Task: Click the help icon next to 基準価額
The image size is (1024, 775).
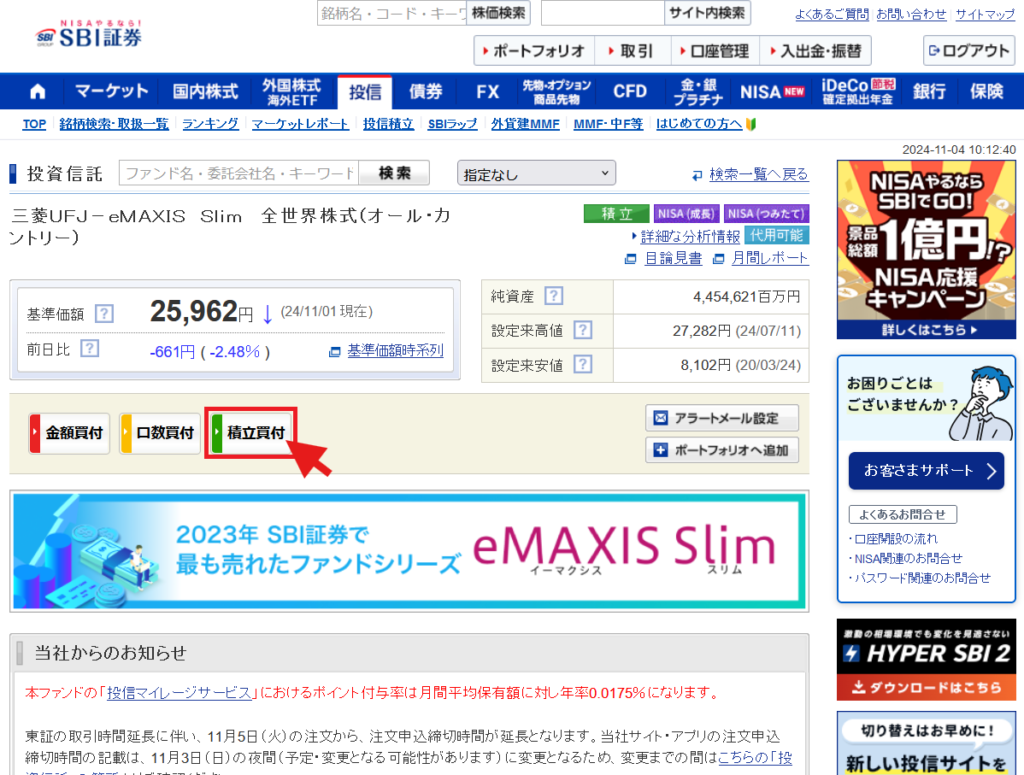Action: pos(104,314)
